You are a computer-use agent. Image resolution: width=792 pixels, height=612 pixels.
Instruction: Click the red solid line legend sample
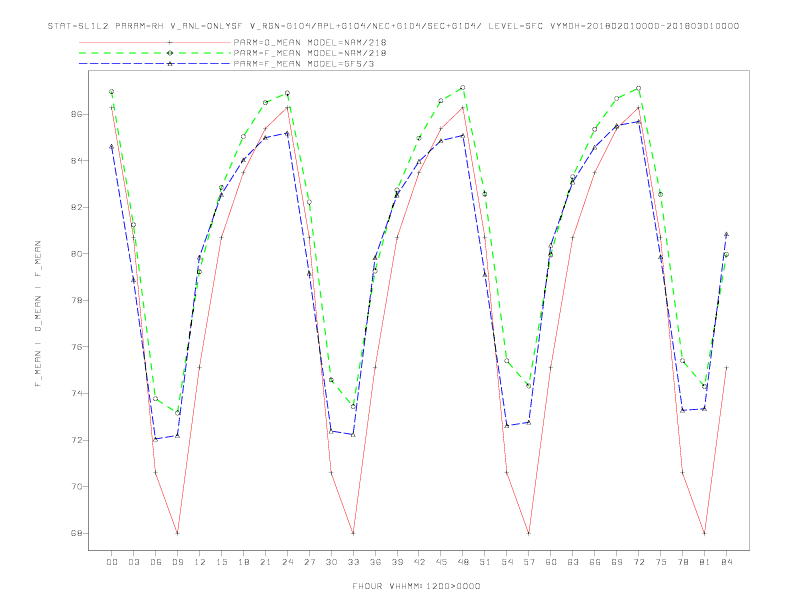point(155,42)
